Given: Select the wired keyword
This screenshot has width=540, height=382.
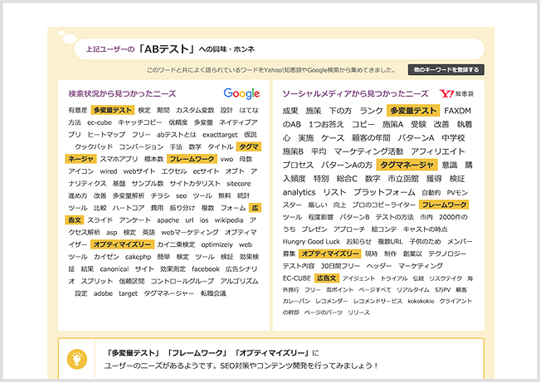Looking at the screenshot, I should pyautogui.click(x=108, y=171).
